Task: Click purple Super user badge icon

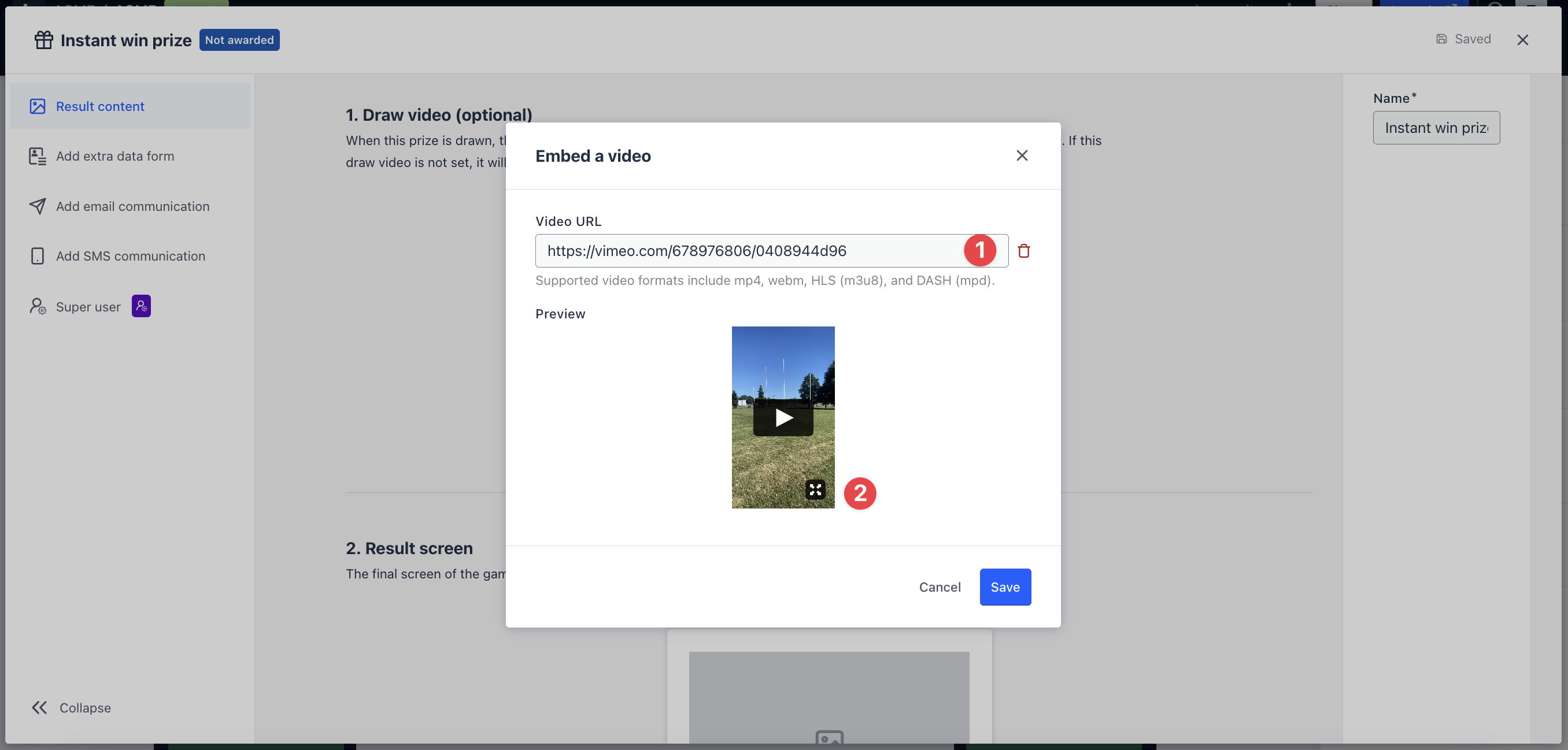Action: [x=141, y=306]
